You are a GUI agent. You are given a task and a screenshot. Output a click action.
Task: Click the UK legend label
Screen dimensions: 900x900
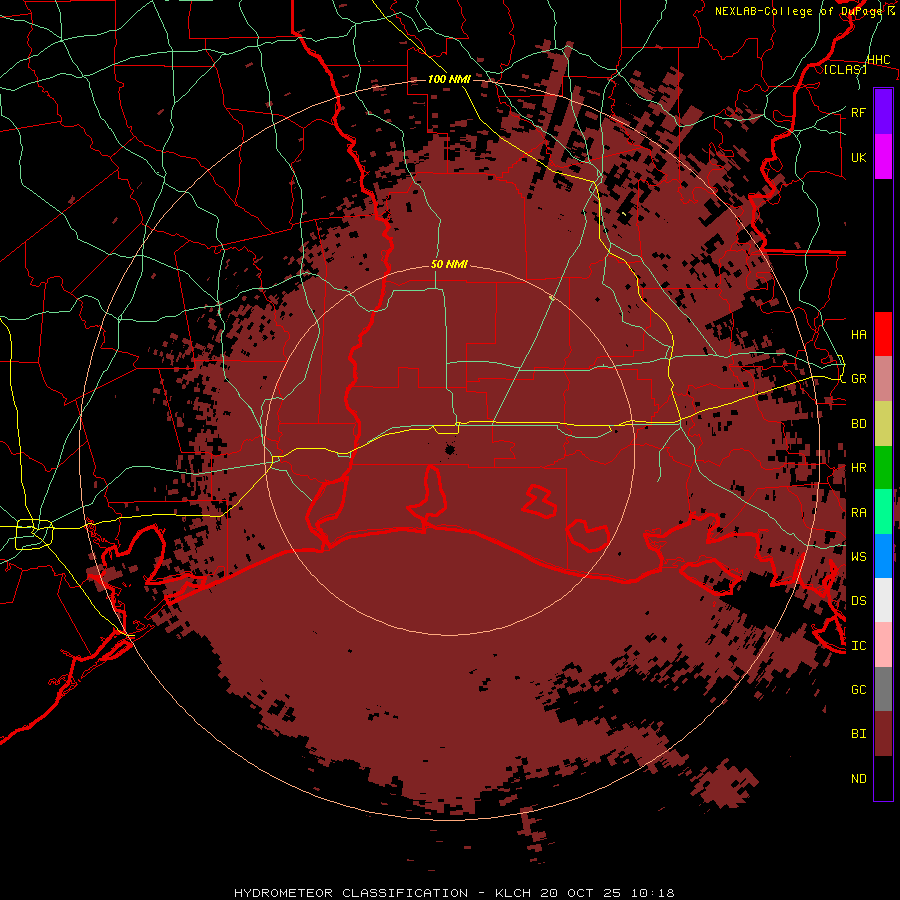click(858, 157)
